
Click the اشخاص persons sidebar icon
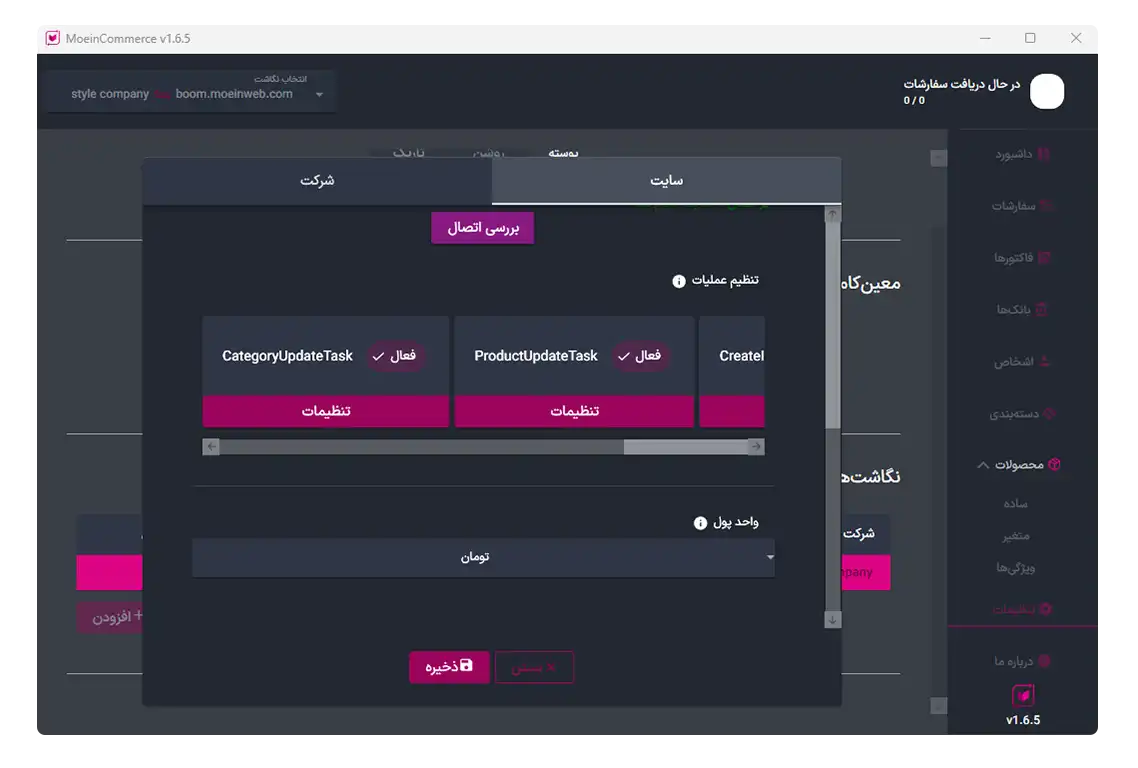click(1045, 361)
